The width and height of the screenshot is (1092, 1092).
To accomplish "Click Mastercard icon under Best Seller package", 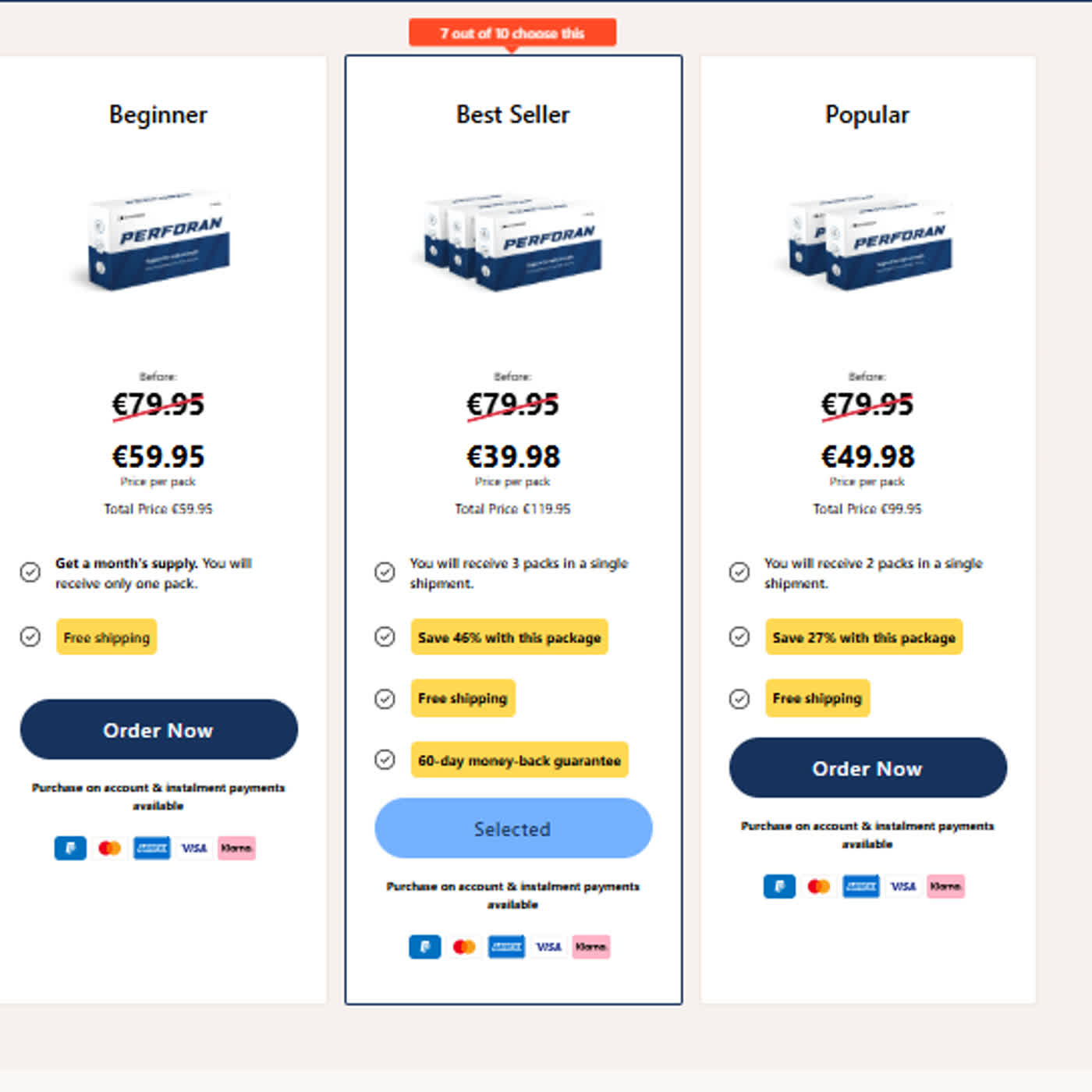I will [464, 947].
